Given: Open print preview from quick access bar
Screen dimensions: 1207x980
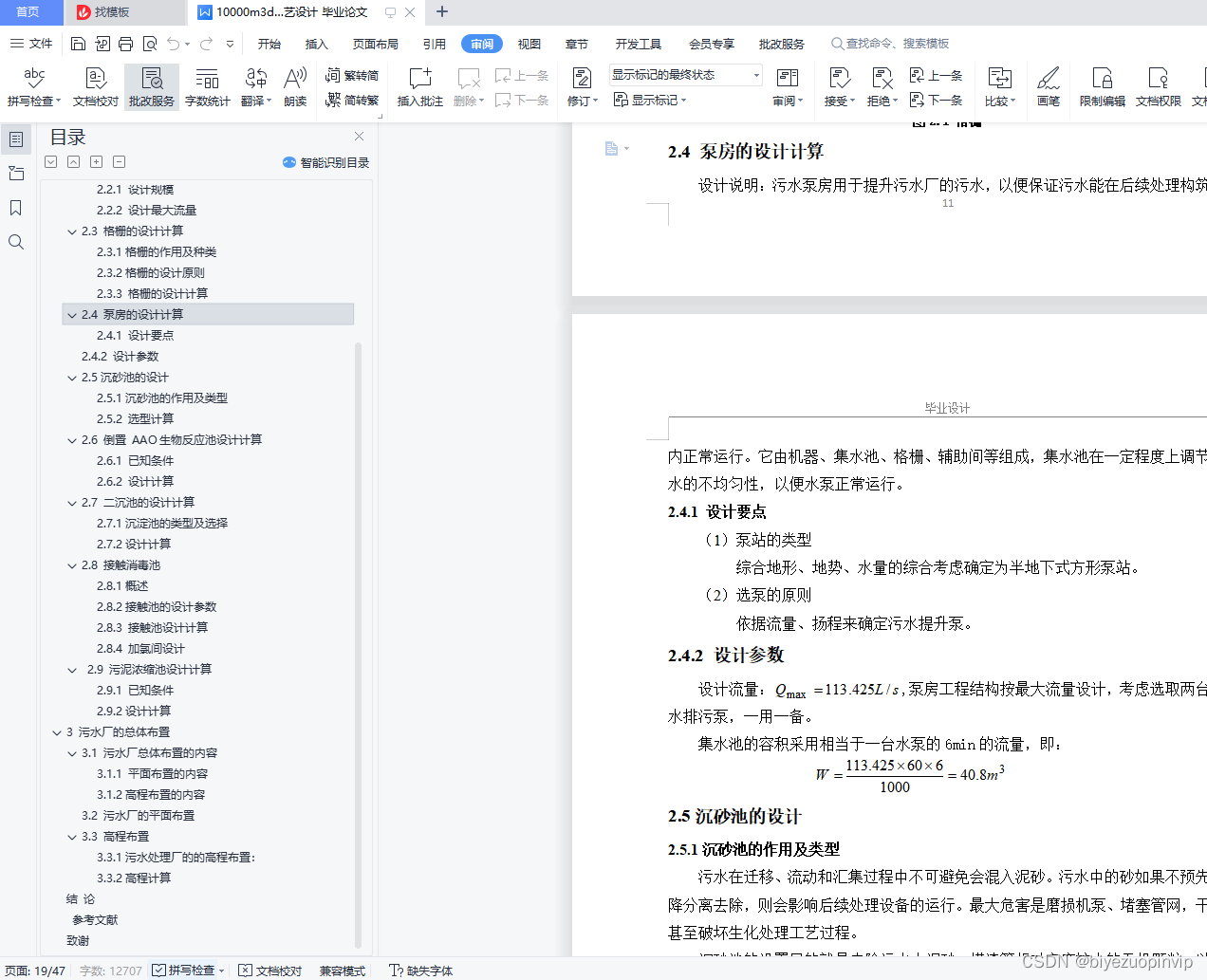Looking at the screenshot, I should [x=150, y=44].
